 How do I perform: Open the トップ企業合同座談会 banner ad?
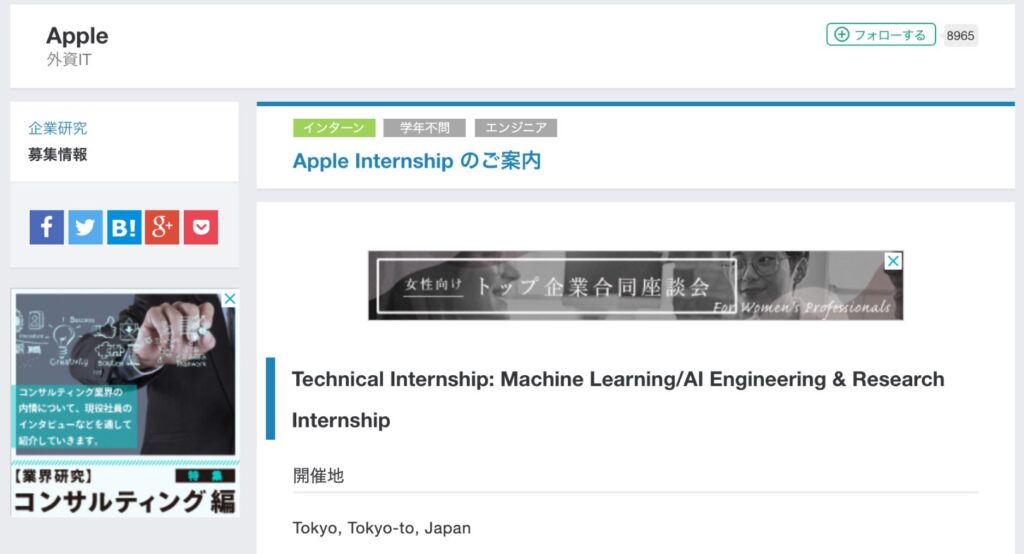click(635, 285)
